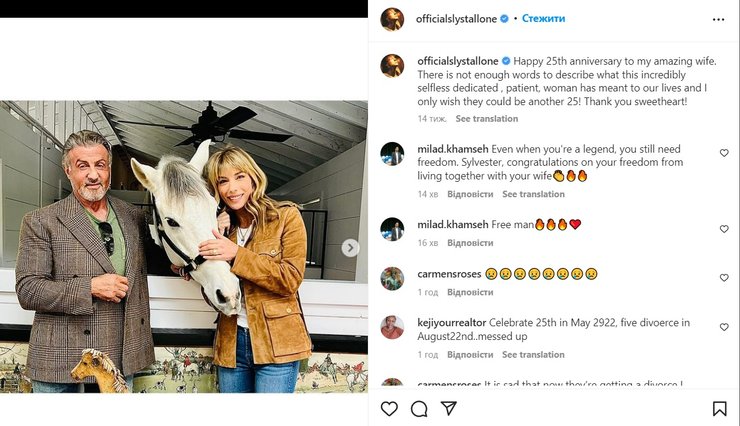Open carmensroses profile picture
Screen dimensions: 740x426
tap(392, 278)
